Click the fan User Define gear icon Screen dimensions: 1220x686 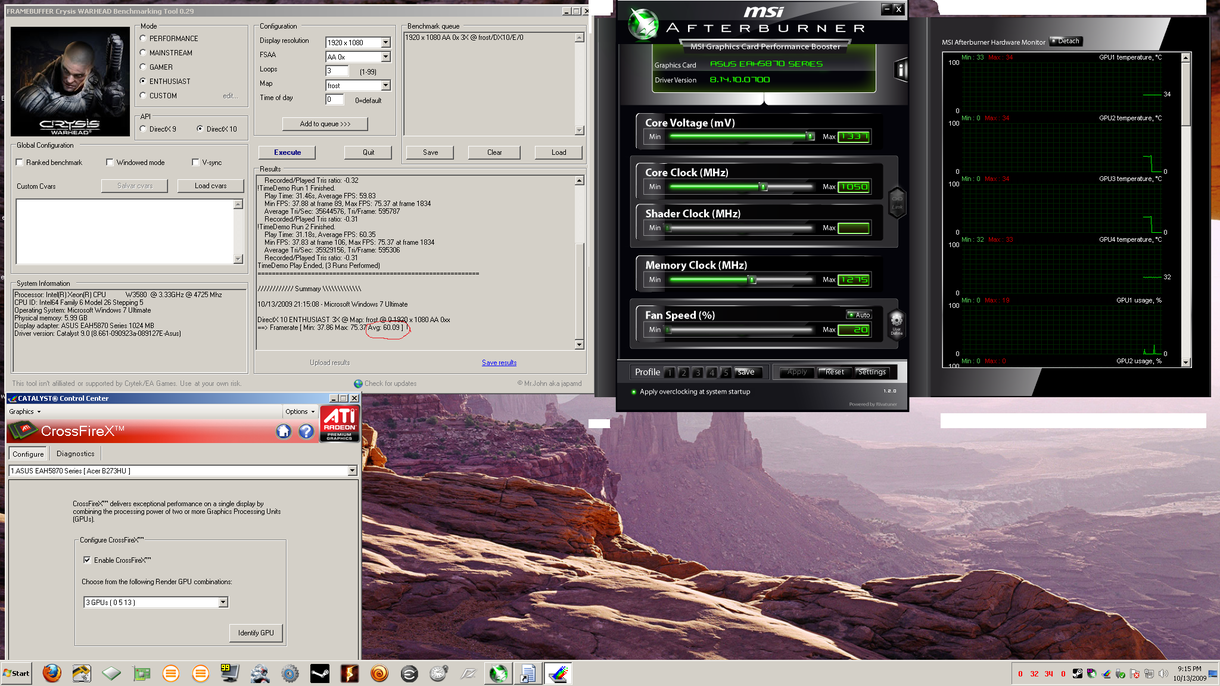pos(896,323)
